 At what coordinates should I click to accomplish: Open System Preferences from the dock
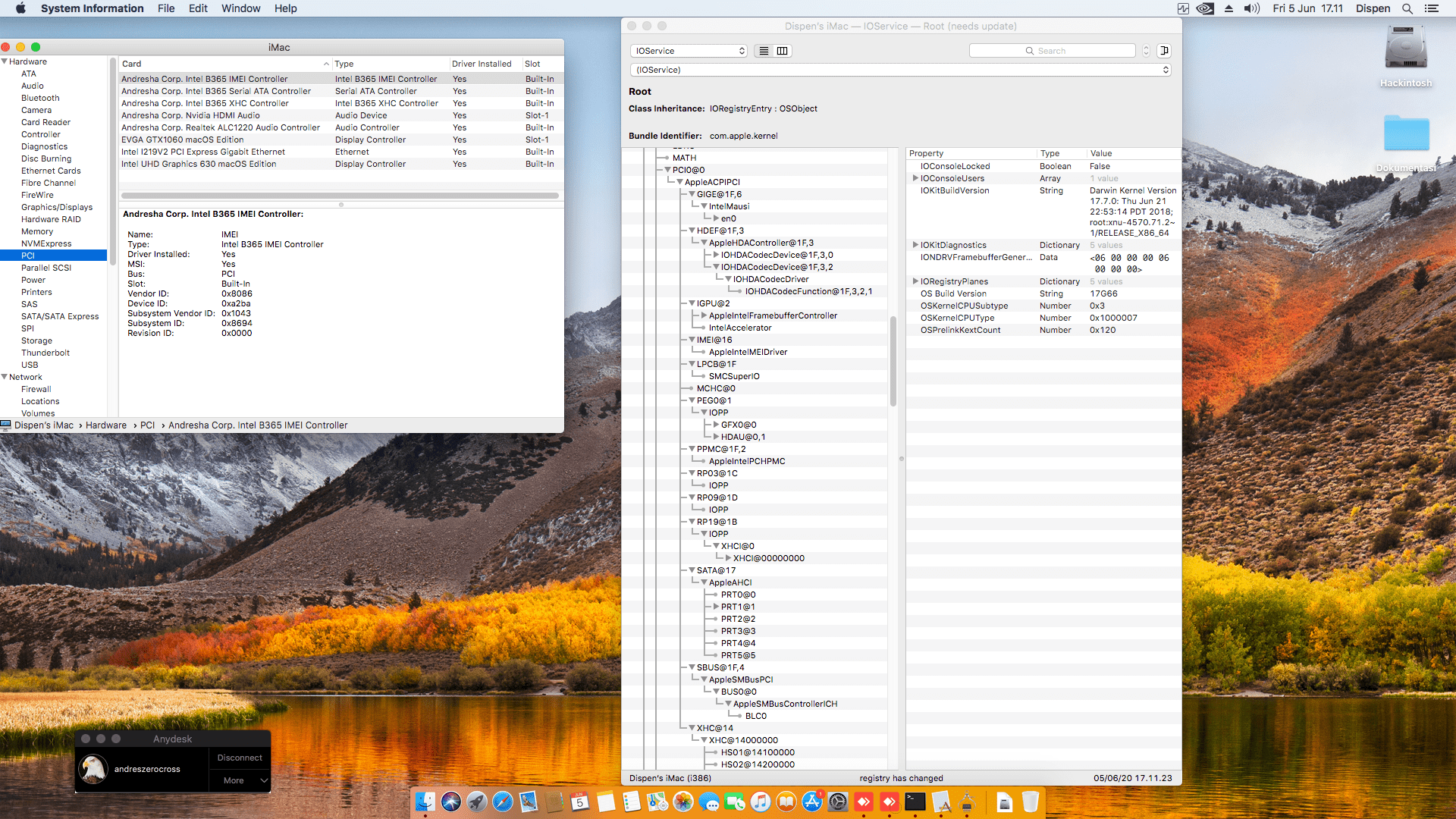(x=838, y=802)
